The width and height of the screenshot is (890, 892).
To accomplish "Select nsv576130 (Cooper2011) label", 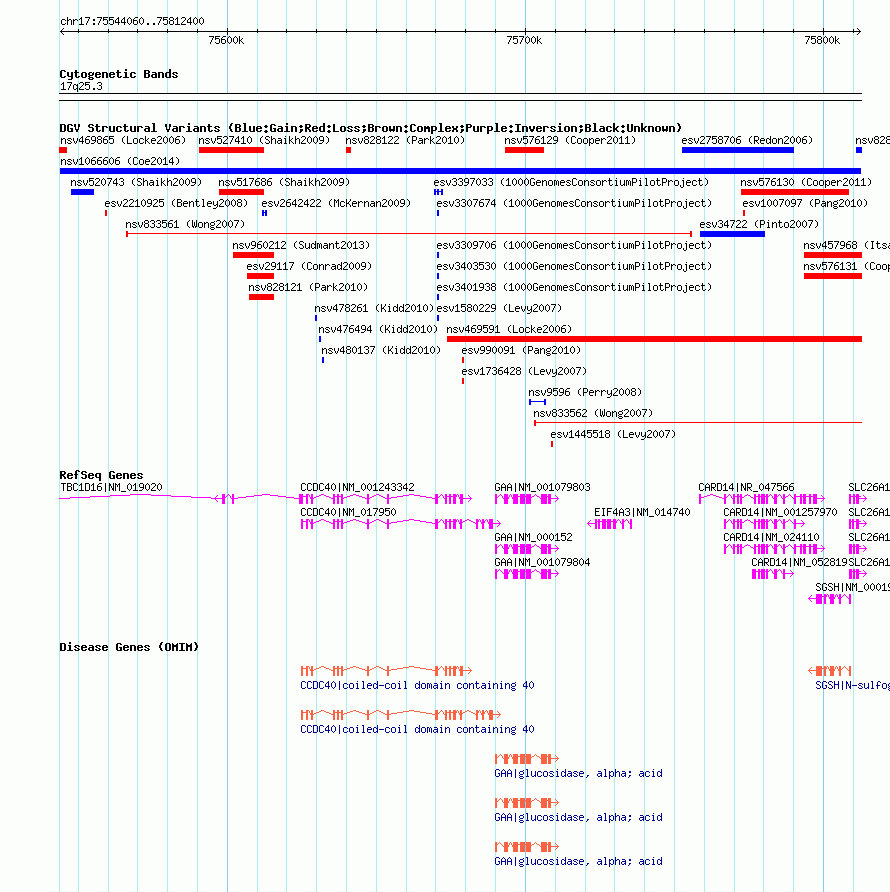I will click(806, 183).
